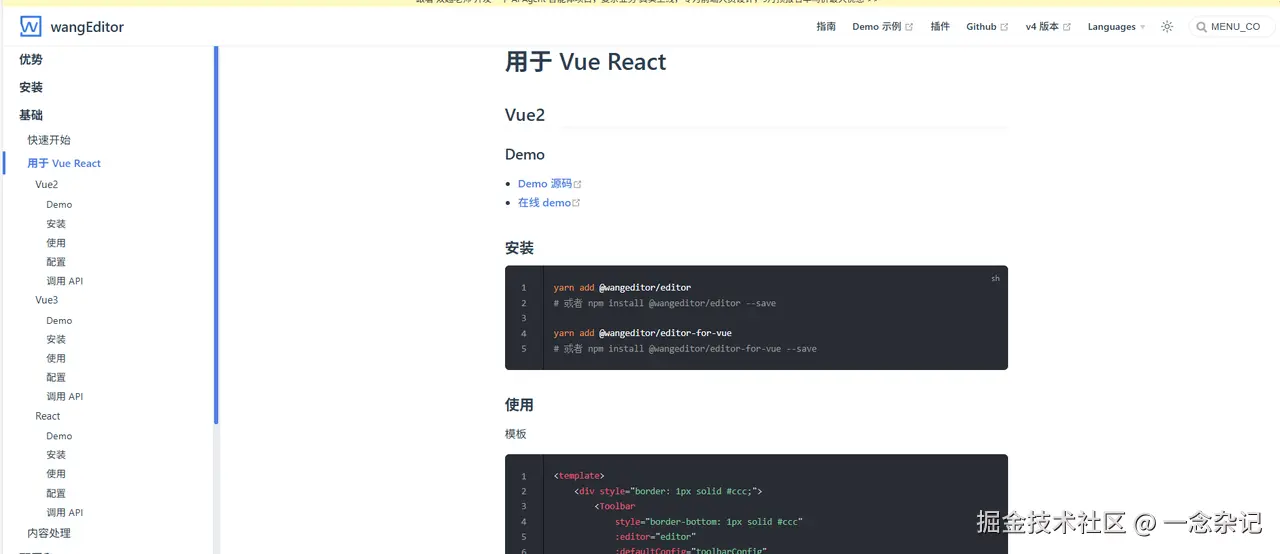Jump to Vue2 in the sidebar
Screen dimensions: 1280x554
click(47, 185)
